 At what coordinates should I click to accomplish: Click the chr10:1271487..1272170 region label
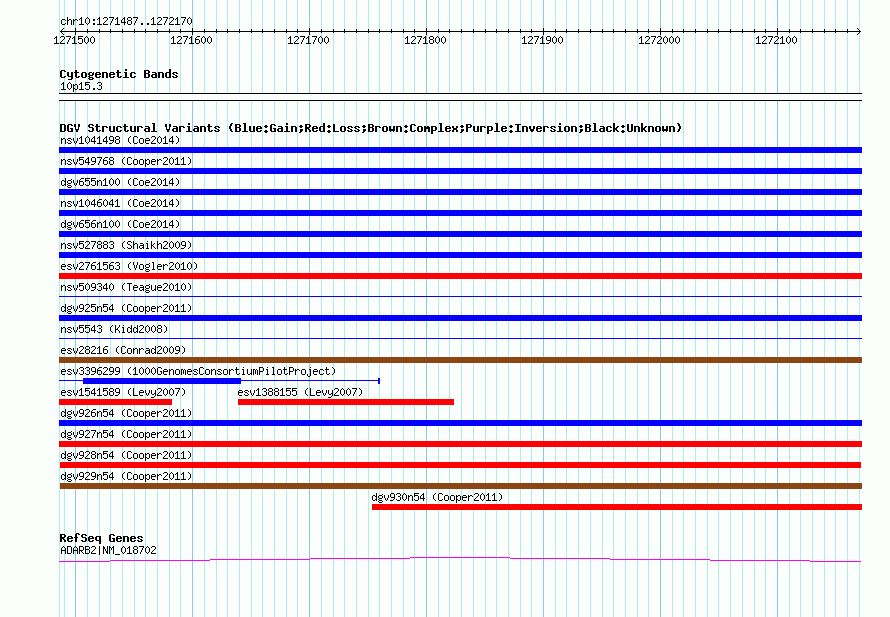[x=126, y=22]
